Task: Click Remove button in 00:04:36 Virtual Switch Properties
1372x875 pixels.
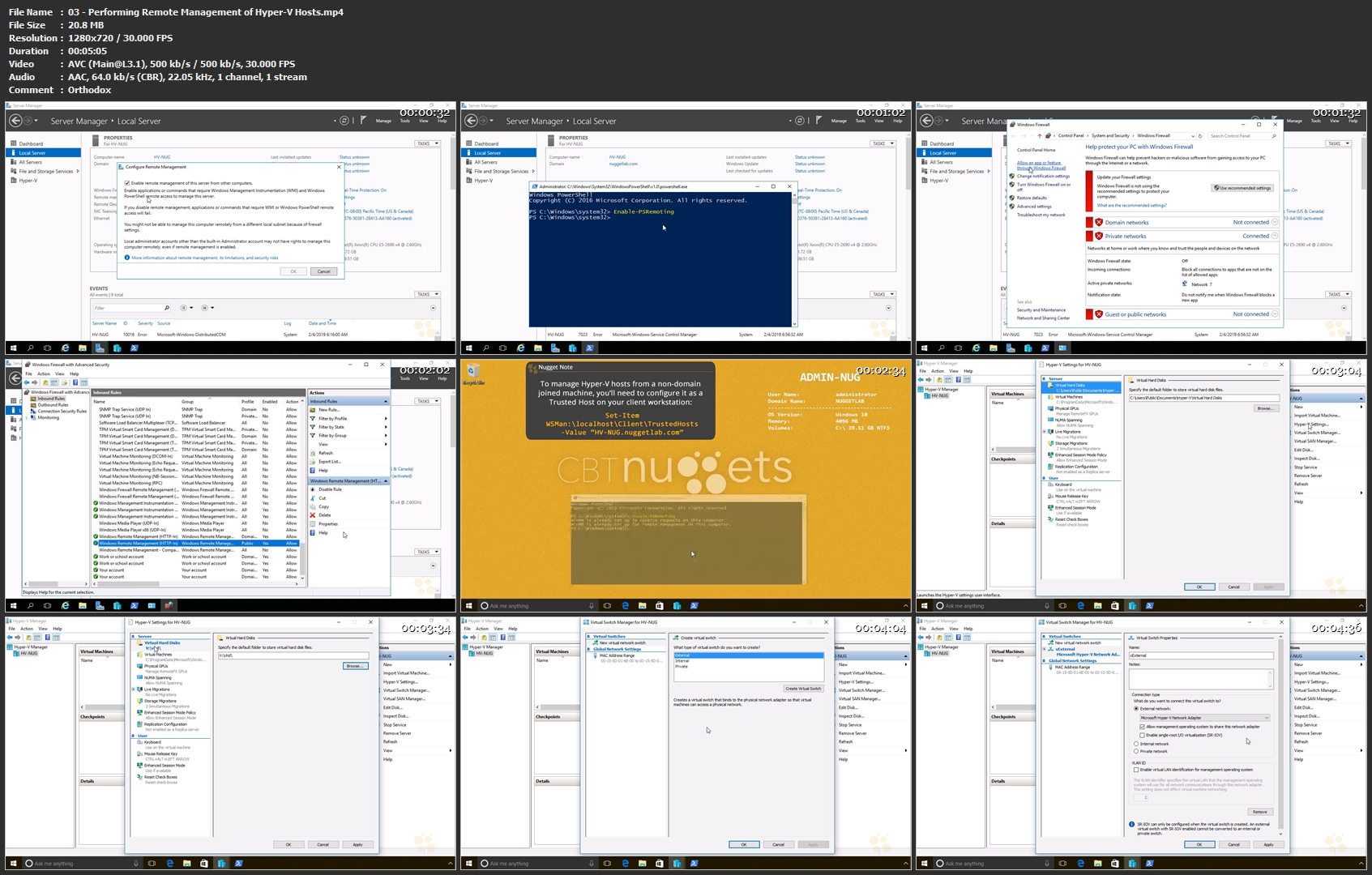Action: [1259, 812]
